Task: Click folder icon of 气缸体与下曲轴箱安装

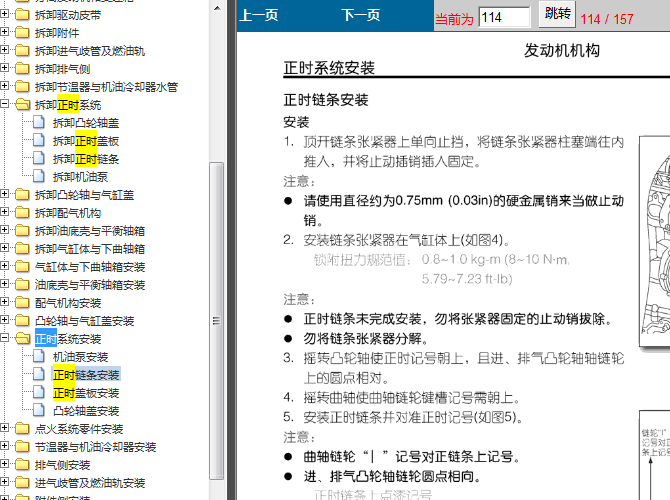Action: 22,266
